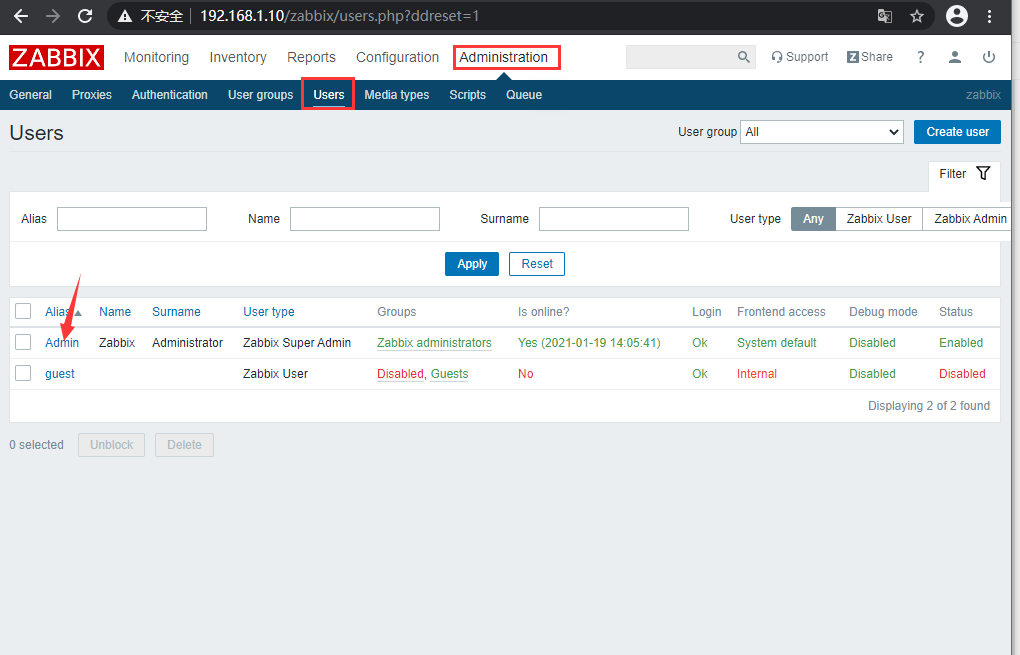Open the guest user link
This screenshot has height=655, width=1020.
60,374
